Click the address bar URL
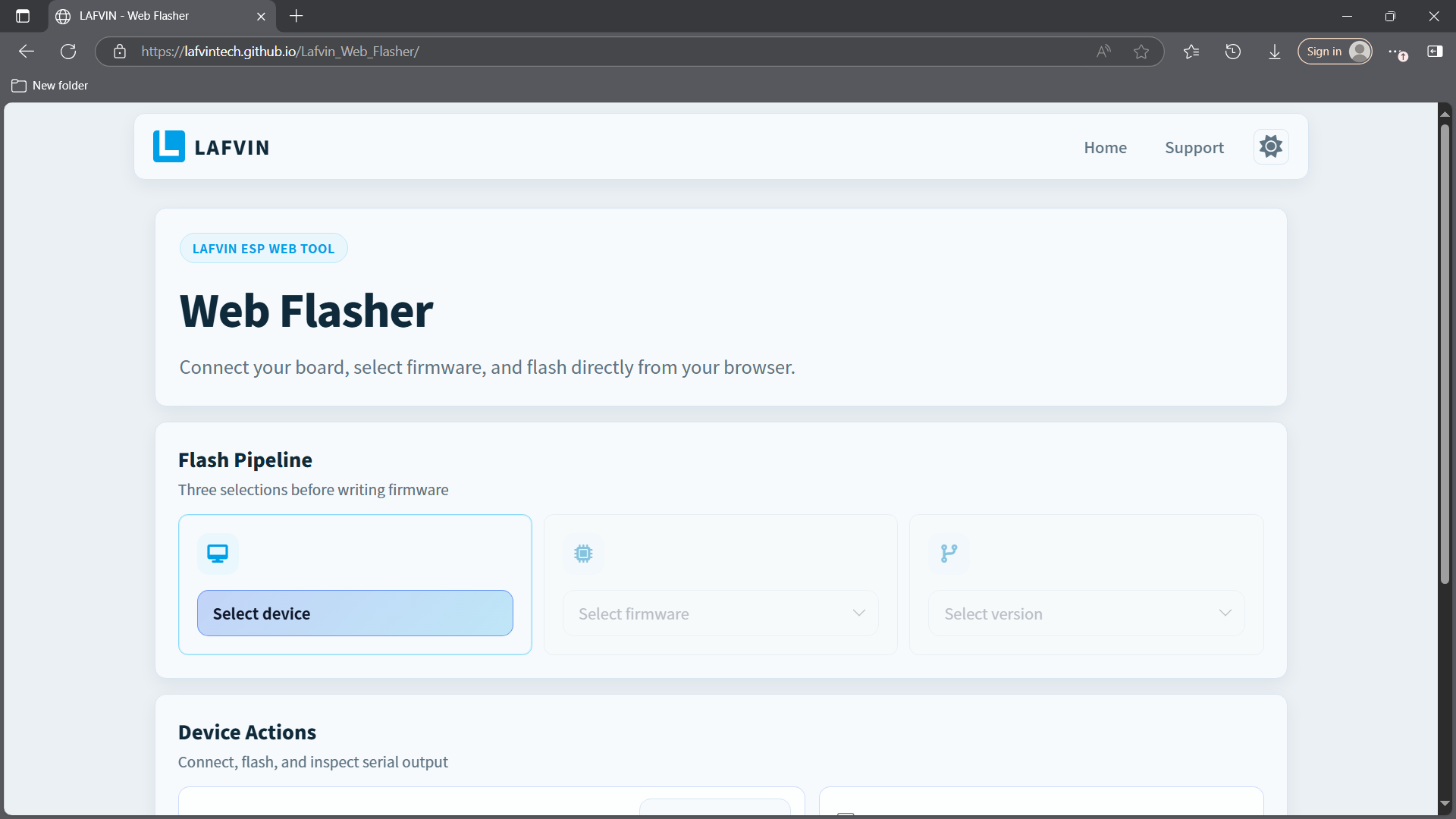 click(x=280, y=52)
